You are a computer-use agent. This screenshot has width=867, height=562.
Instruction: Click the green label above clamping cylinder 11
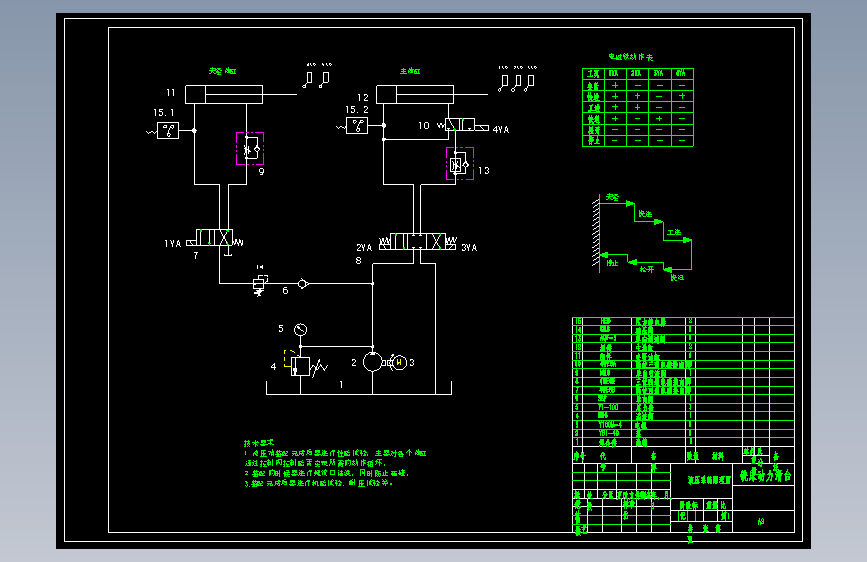[222, 71]
